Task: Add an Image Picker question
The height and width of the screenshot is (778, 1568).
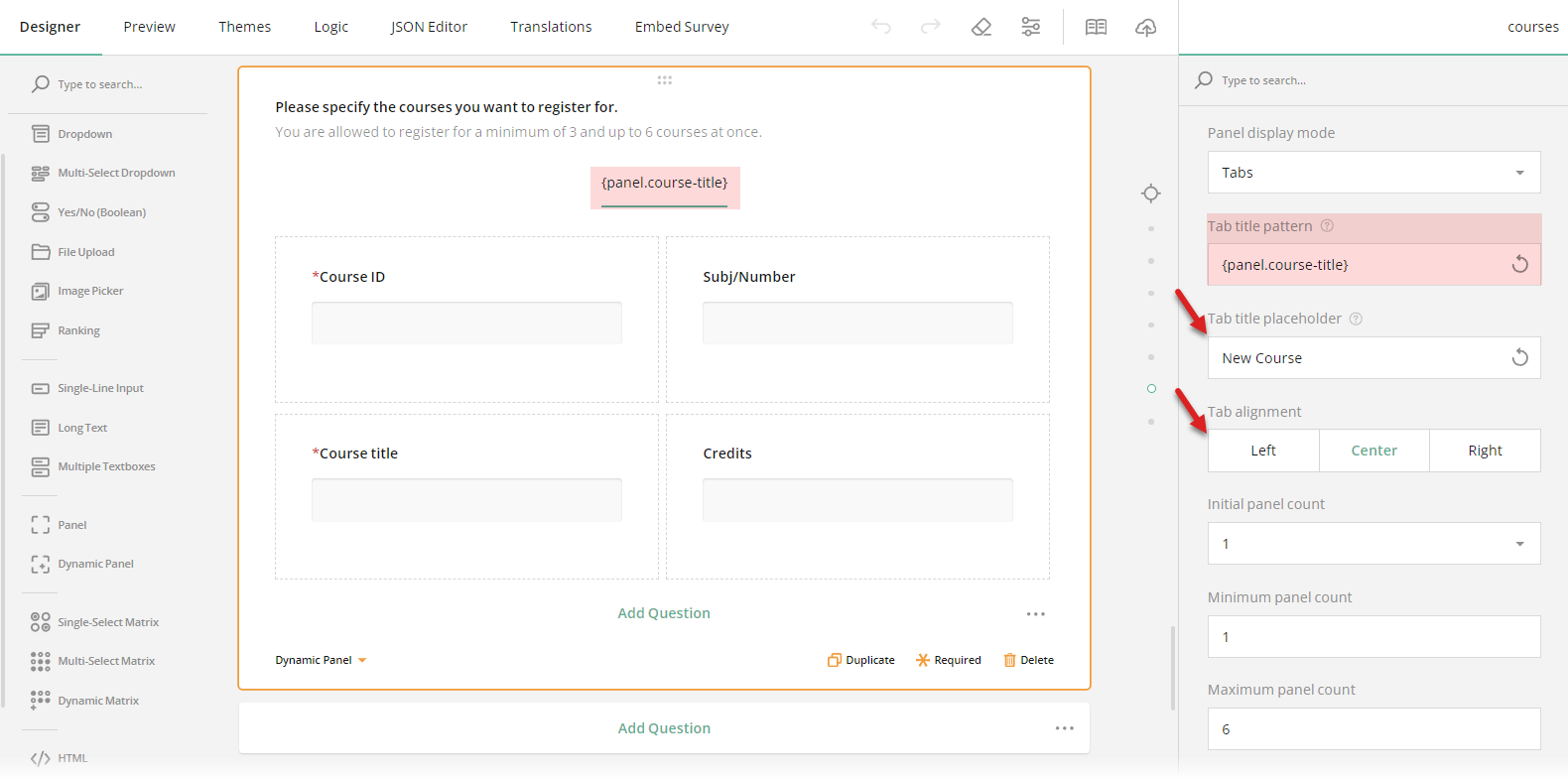Action: click(77, 291)
